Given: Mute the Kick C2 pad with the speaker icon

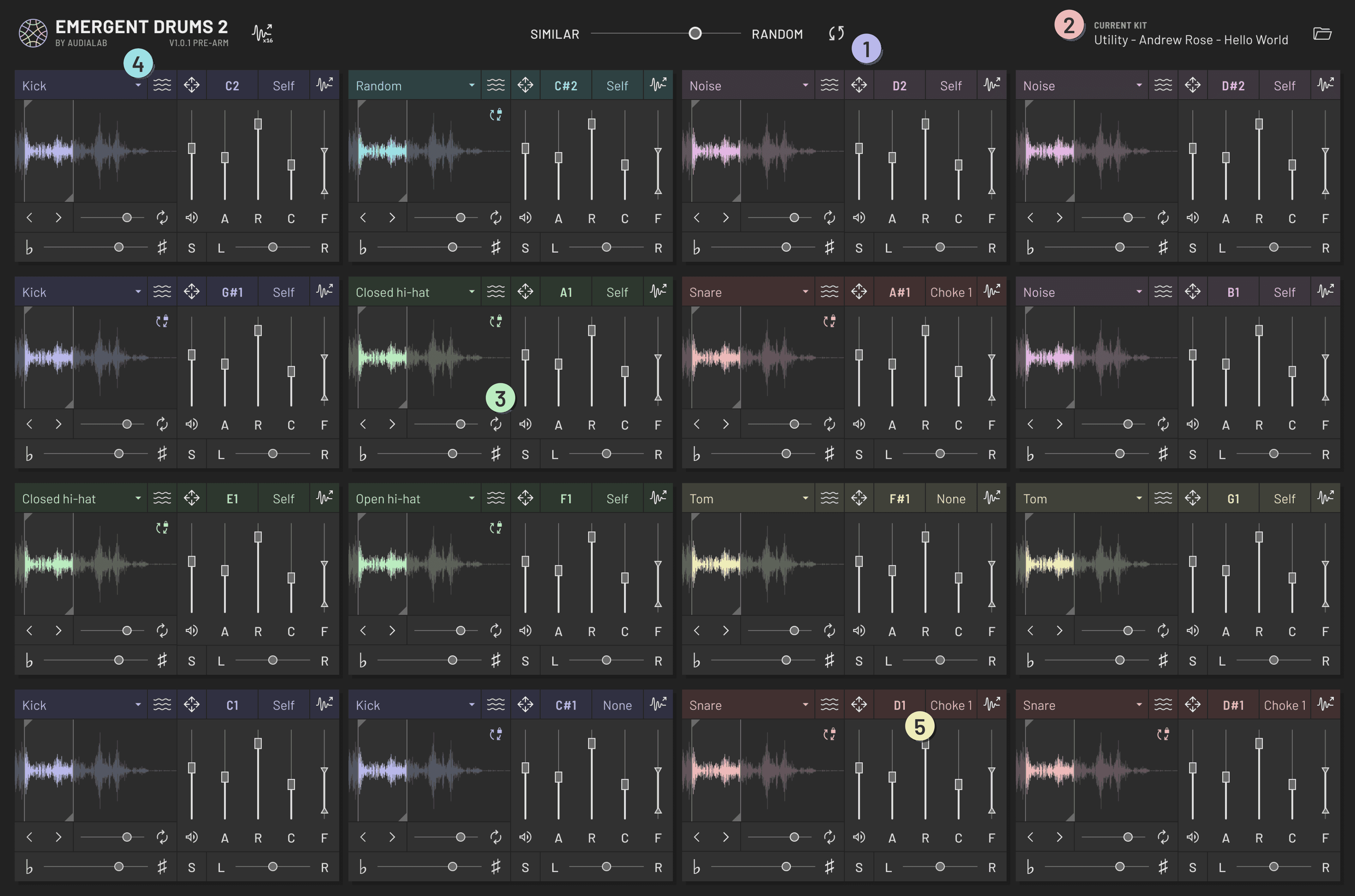Looking at the screenshot, I should [x=192, y=217].
